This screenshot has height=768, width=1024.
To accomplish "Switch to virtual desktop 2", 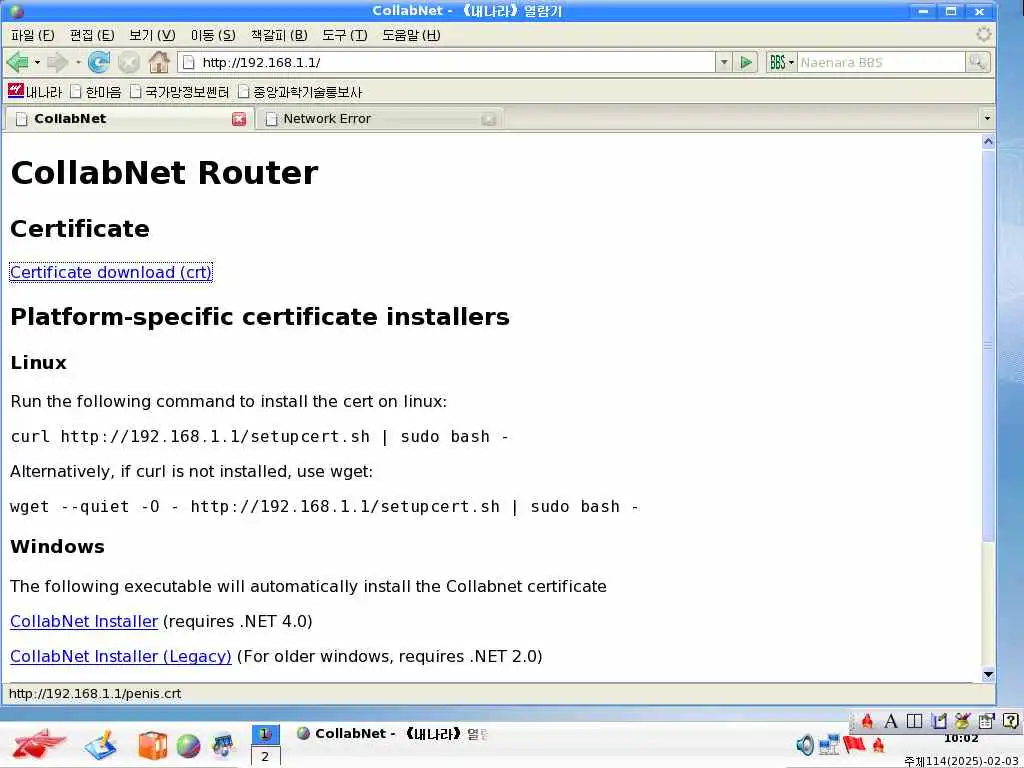I will click(x=266, y=756).
